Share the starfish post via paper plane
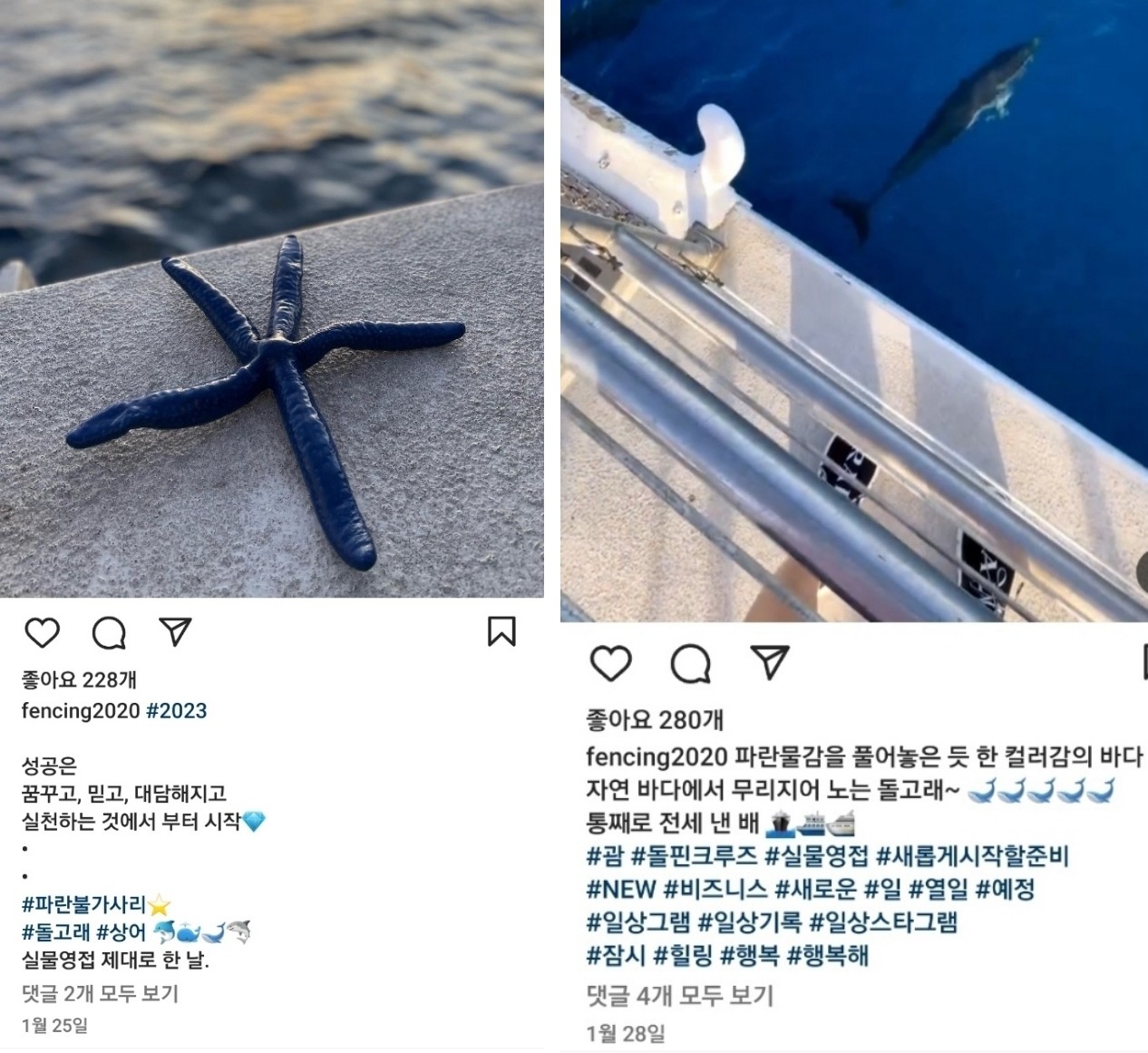This screenshot has height=1053, width=1148. (x=175, y=632)
